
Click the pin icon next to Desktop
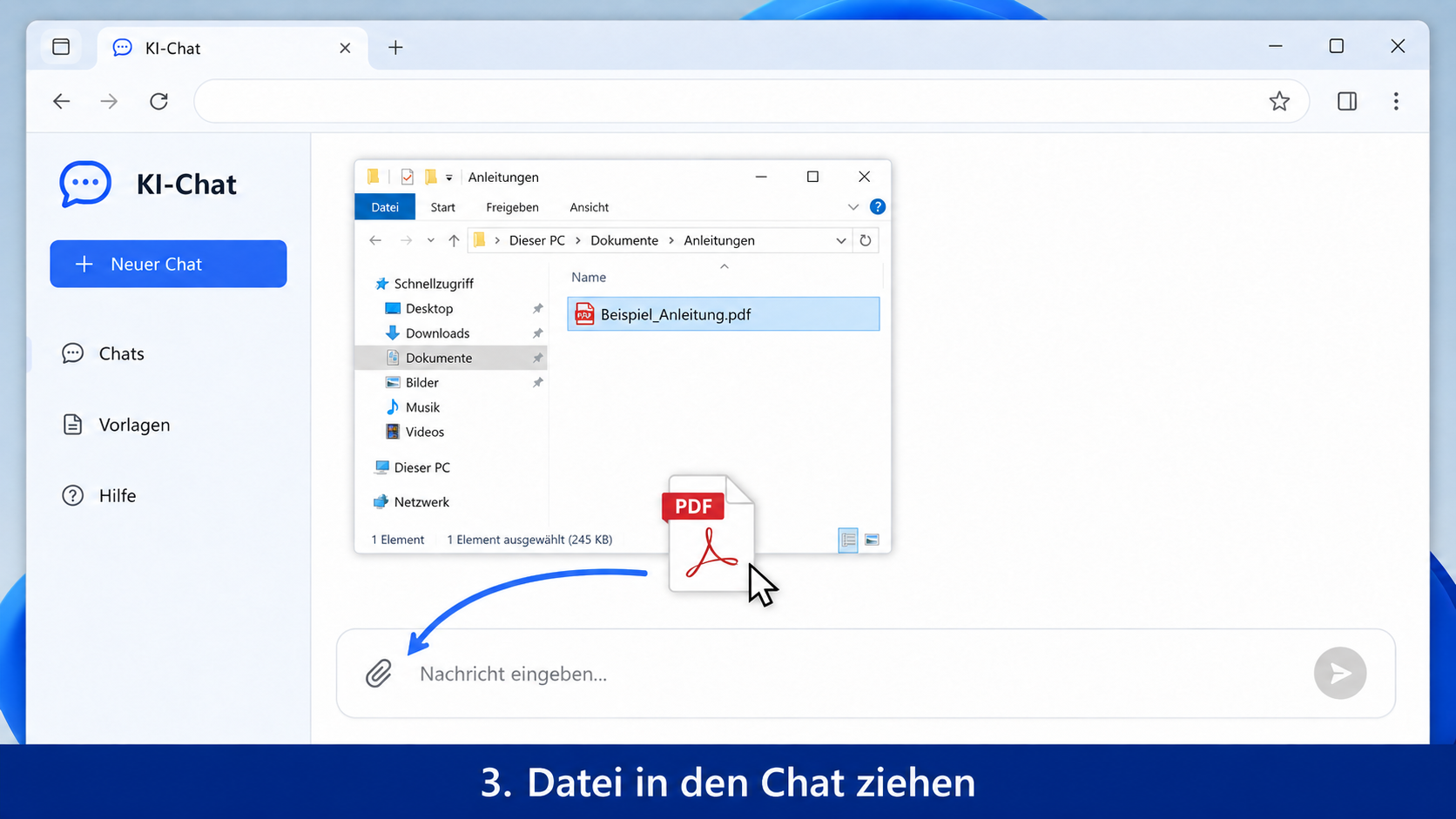click(x=538, y=308)
